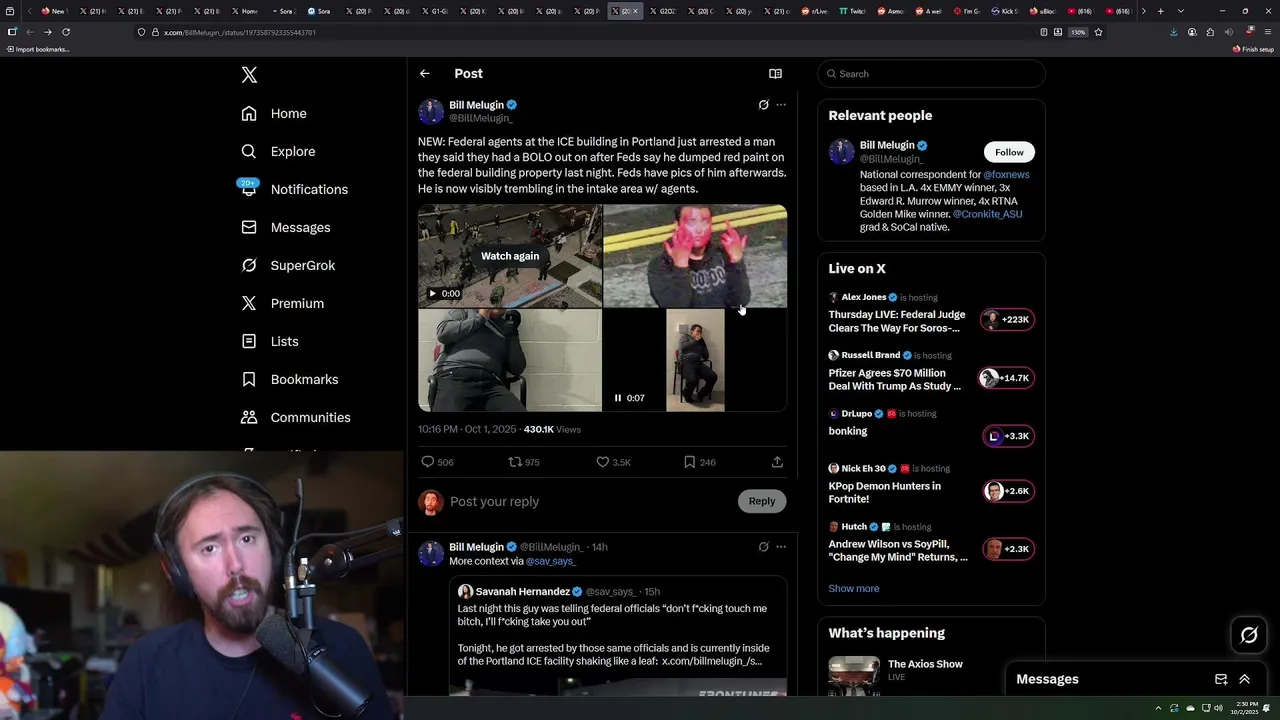
Task: Open the officer back photo thumbnail
Action: [x=510, y=360]
